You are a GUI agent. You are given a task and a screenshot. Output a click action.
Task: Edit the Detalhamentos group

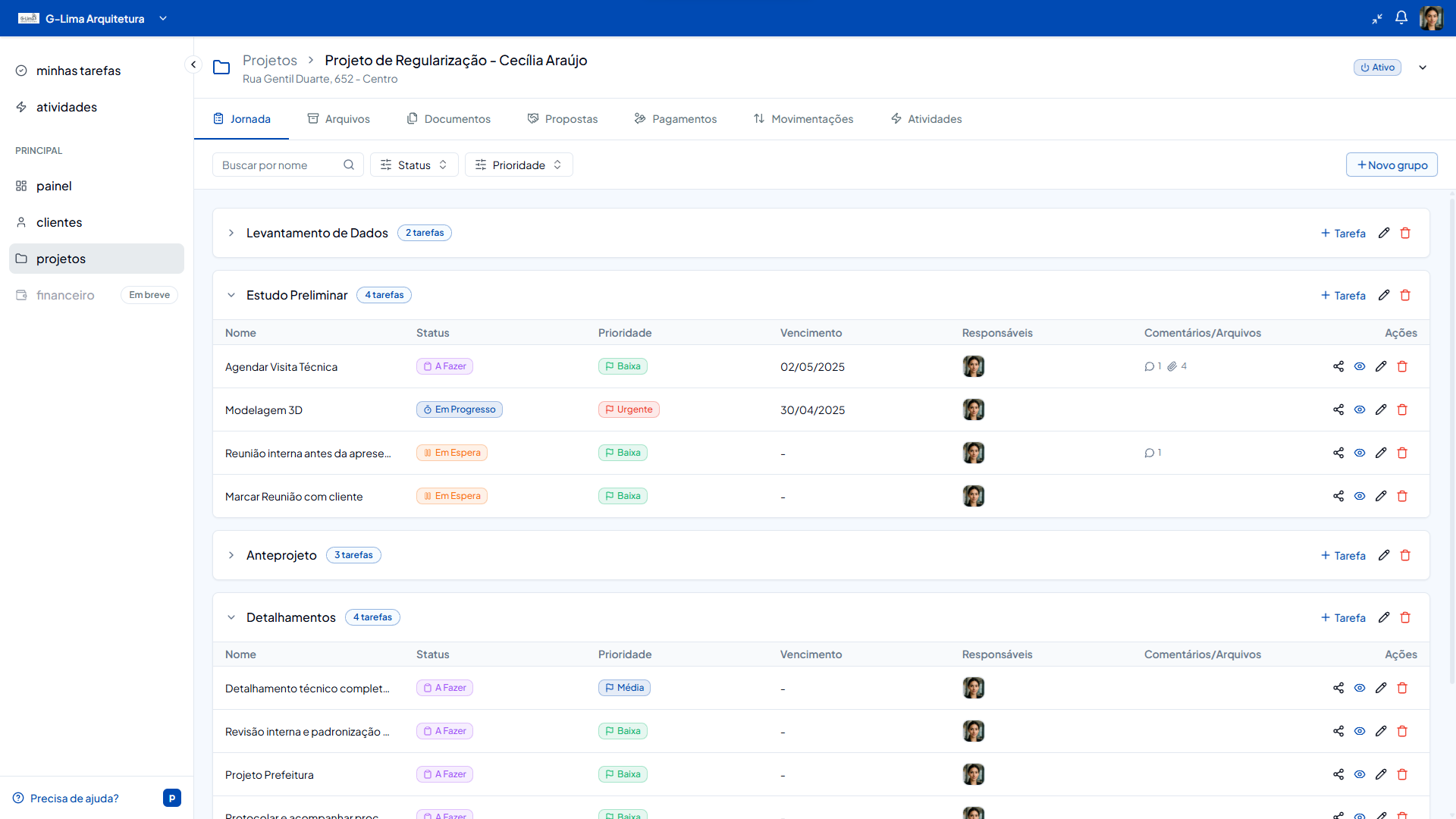click(x=1384, y=617)
